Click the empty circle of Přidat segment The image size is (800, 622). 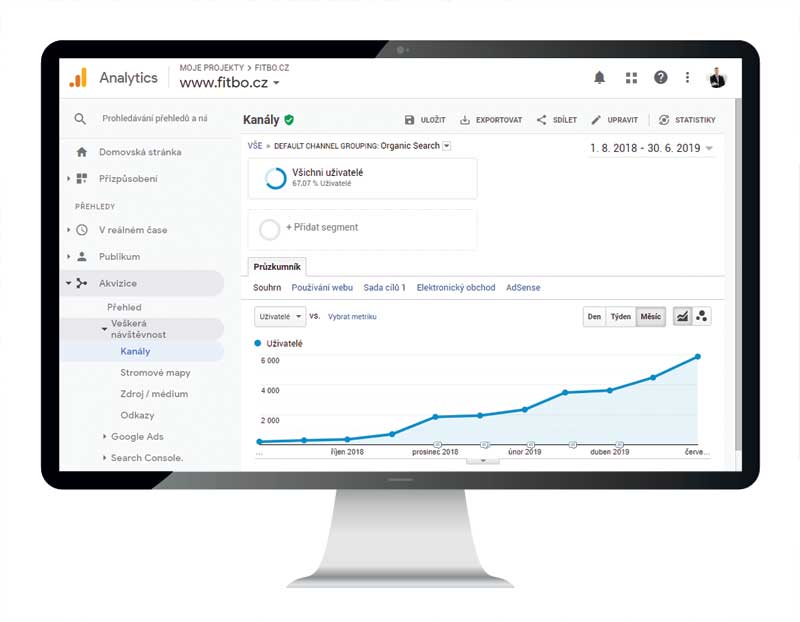(269, 230)
